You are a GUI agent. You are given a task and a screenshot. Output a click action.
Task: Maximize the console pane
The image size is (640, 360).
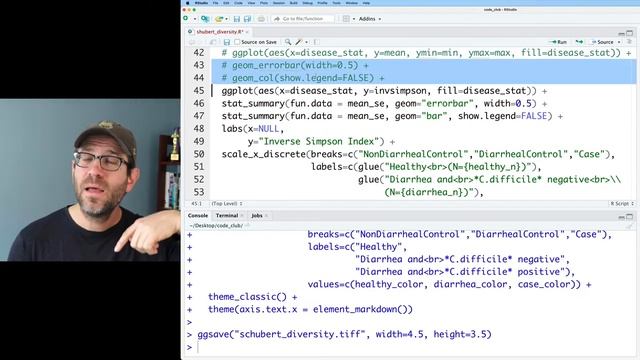pyautogui.click(x=630, y=217)
